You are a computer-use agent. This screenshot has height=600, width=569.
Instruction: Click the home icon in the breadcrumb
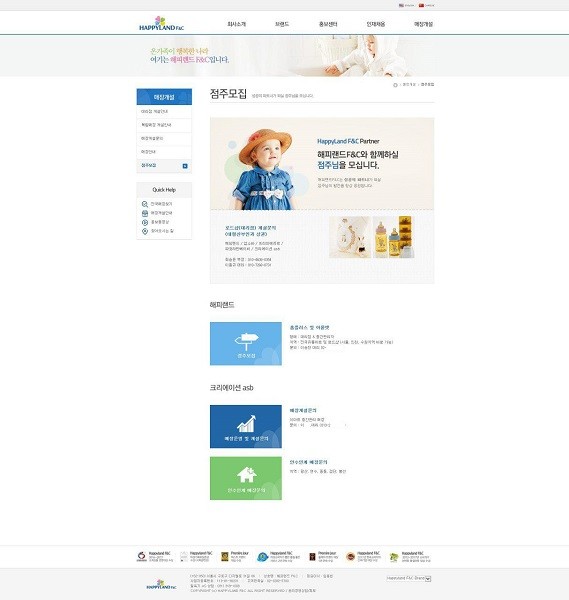tap(395, 85)
